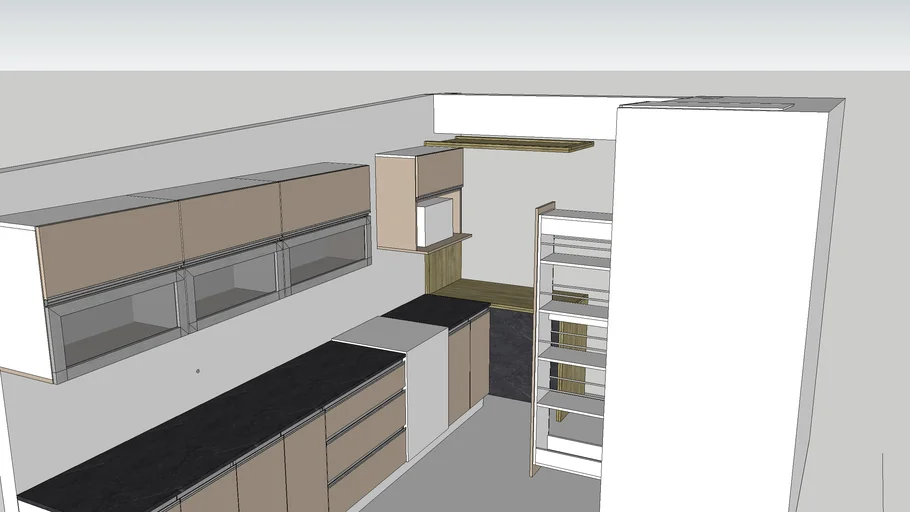Click the beige door above the microwave
The height and width of the screenshot is (512, 910).
click(x=439, y=173)
